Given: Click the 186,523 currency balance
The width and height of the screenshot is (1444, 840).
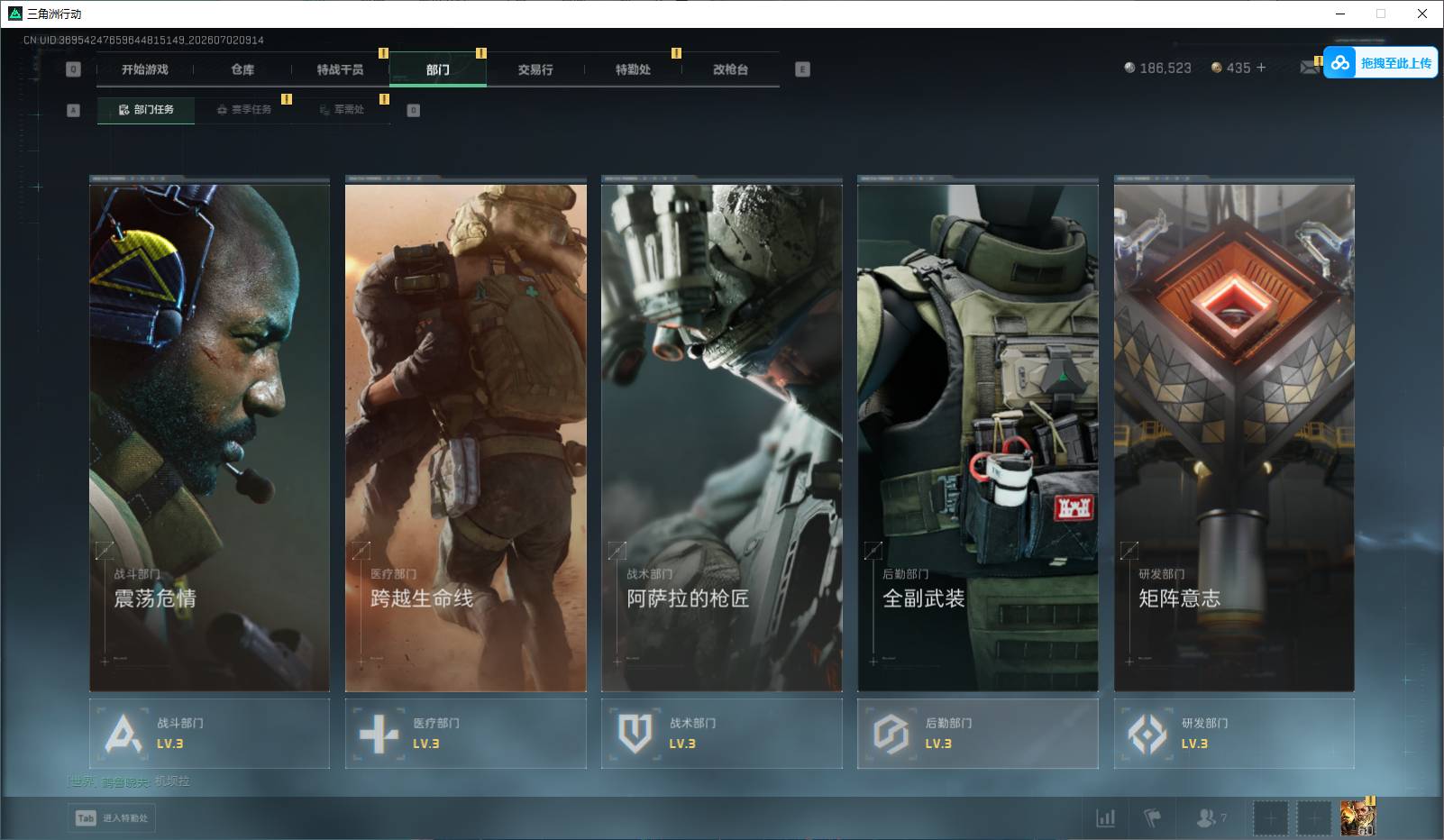Looking at the screenshot, I should pos(1158,68).
